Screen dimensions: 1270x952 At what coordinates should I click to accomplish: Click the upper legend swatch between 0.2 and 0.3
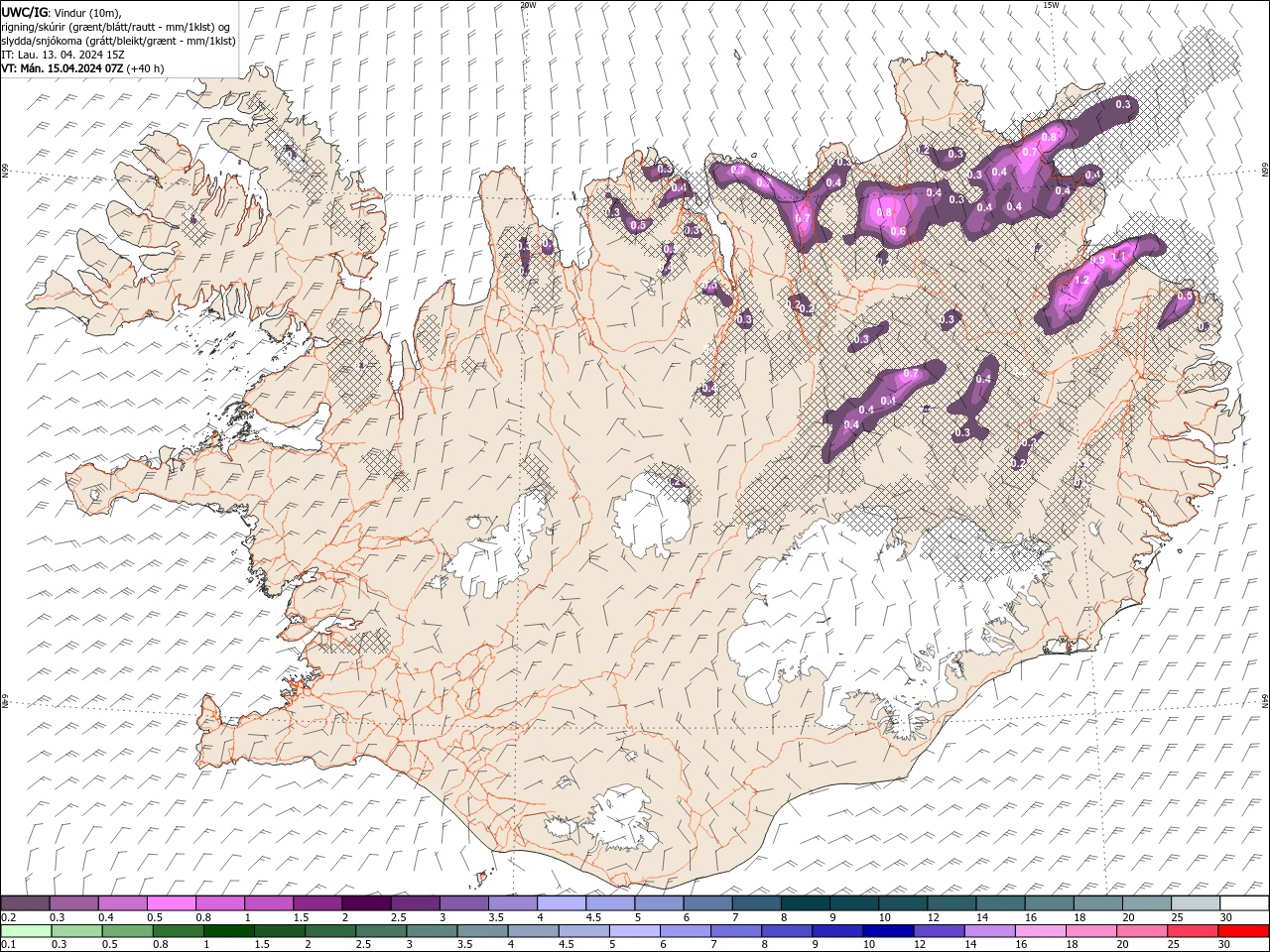tap(25, 903)
